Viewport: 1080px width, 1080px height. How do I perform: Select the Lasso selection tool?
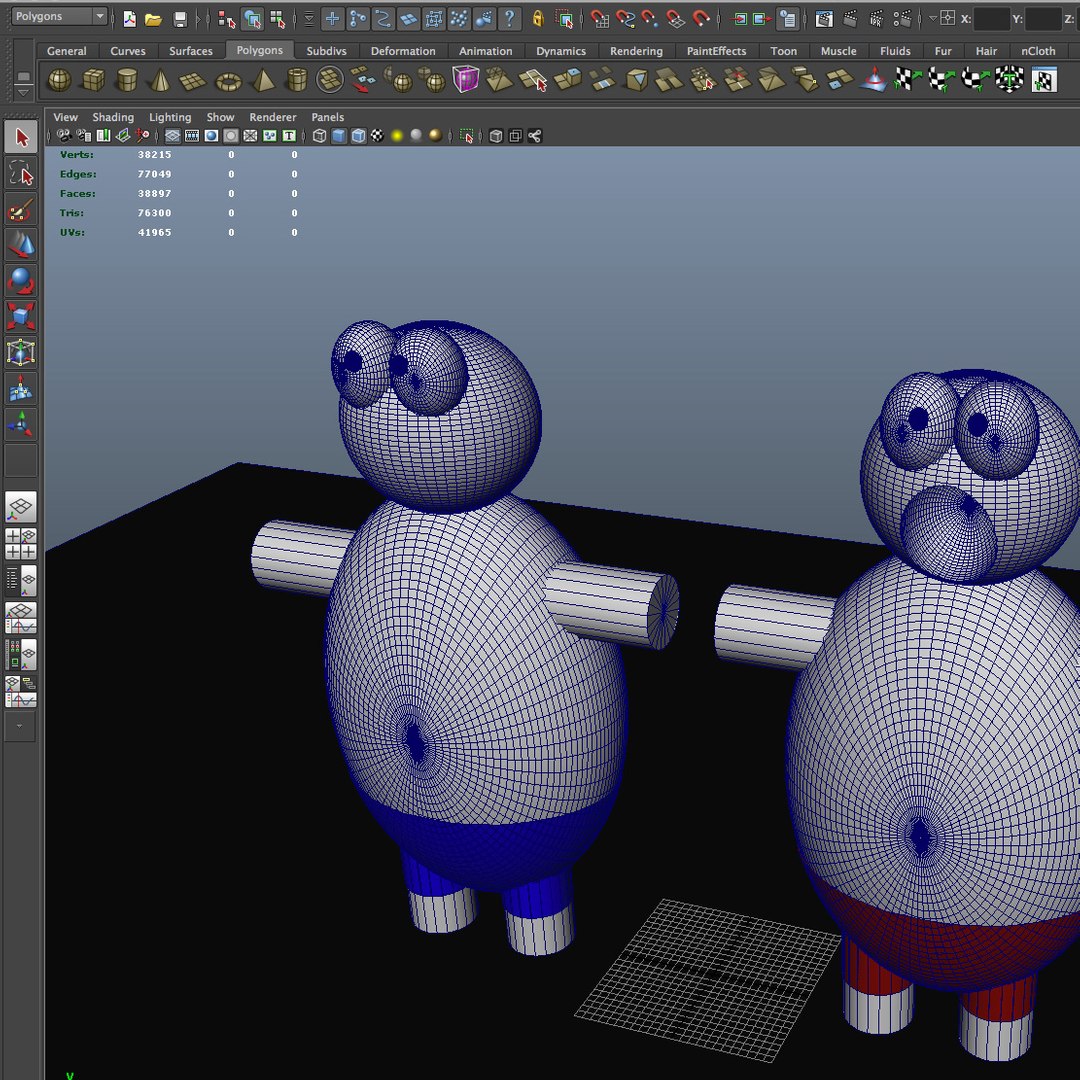click(x=21, y=173)
